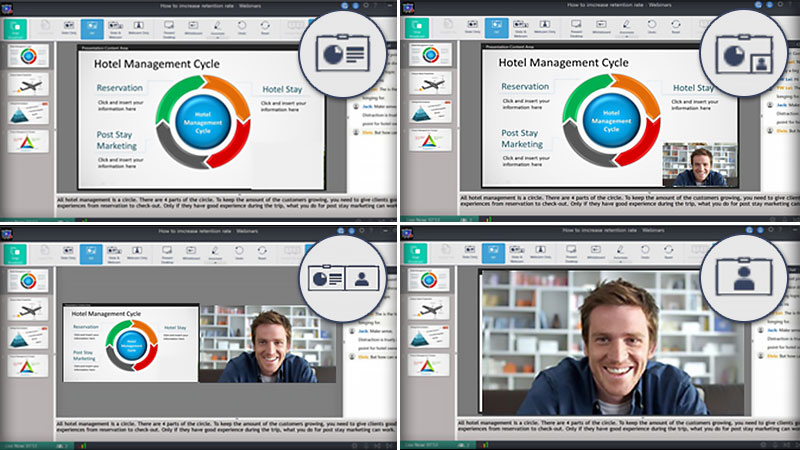This screenshot has height=450, width=800.
Task: Click 'Reservation' heading in the slide-only window
Action: [119, 88]
